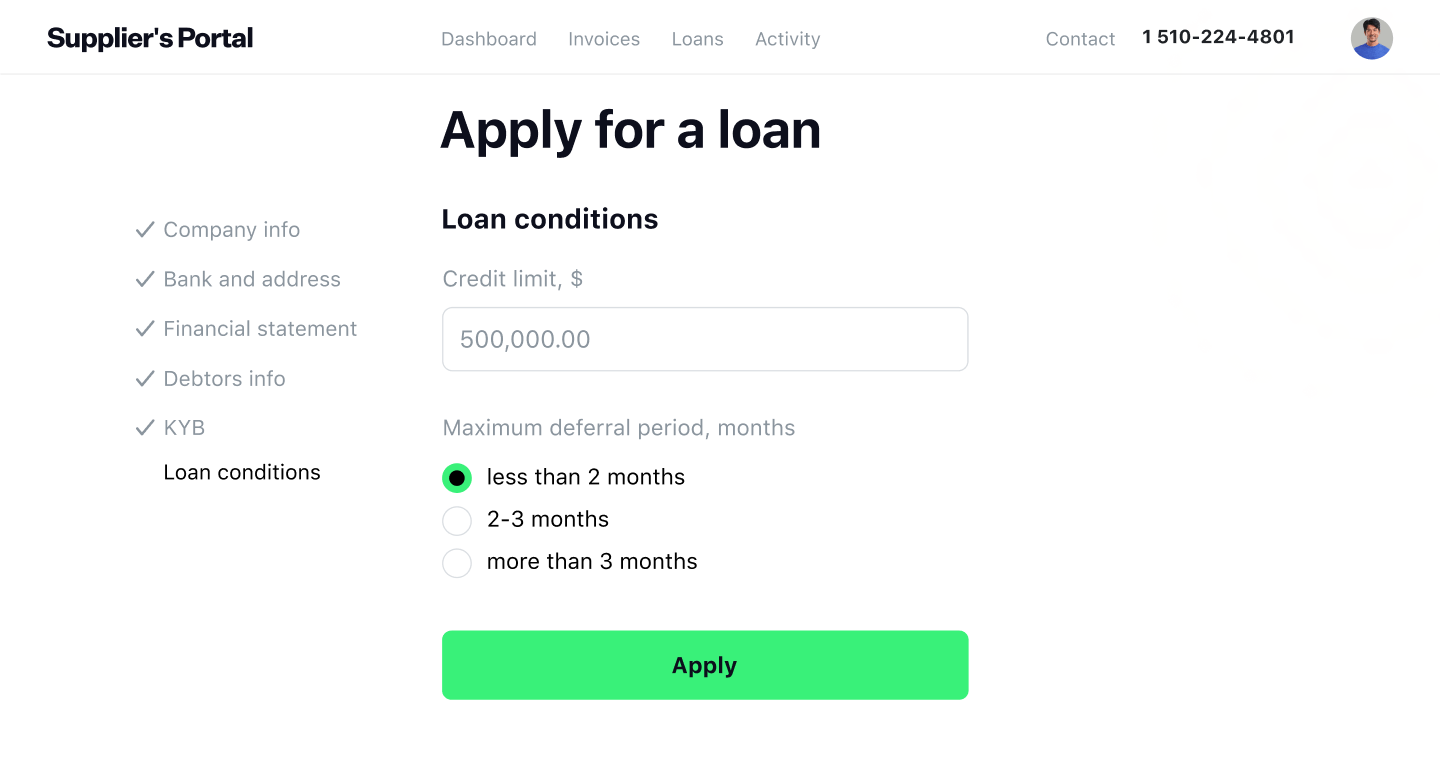The width and height of the screenshot is (1440, 774).
Task: Click the Credit limit input field
Action: 705,339
